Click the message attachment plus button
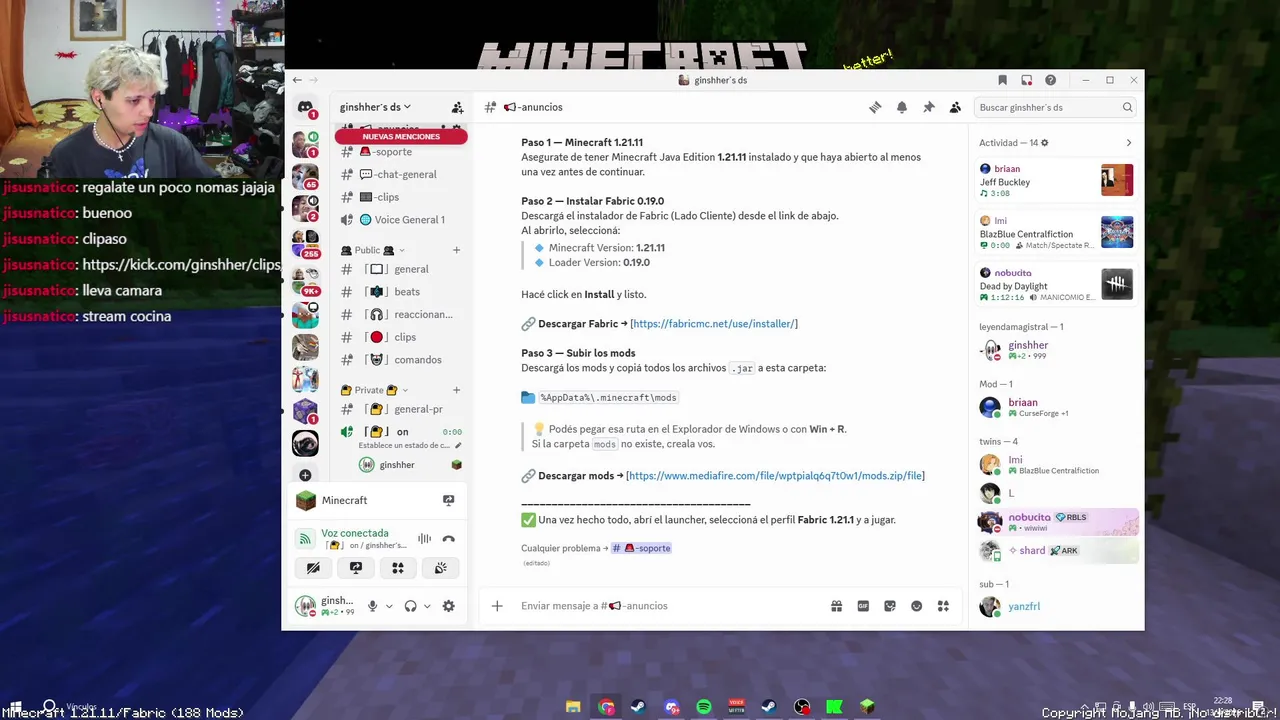Screen dimensions: 1280x720 pyautogui.click(x=497, y=606)
